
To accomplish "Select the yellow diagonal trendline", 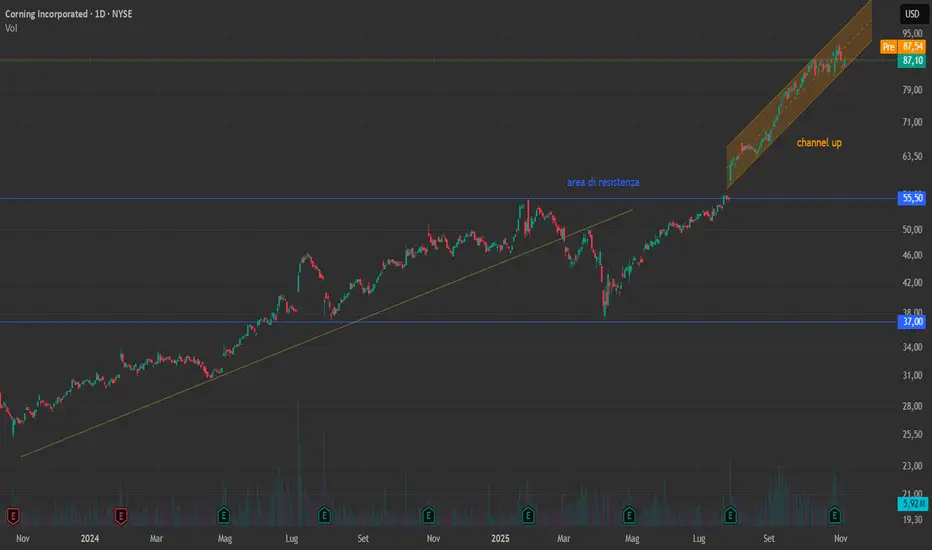I will (x=327, y=333).
